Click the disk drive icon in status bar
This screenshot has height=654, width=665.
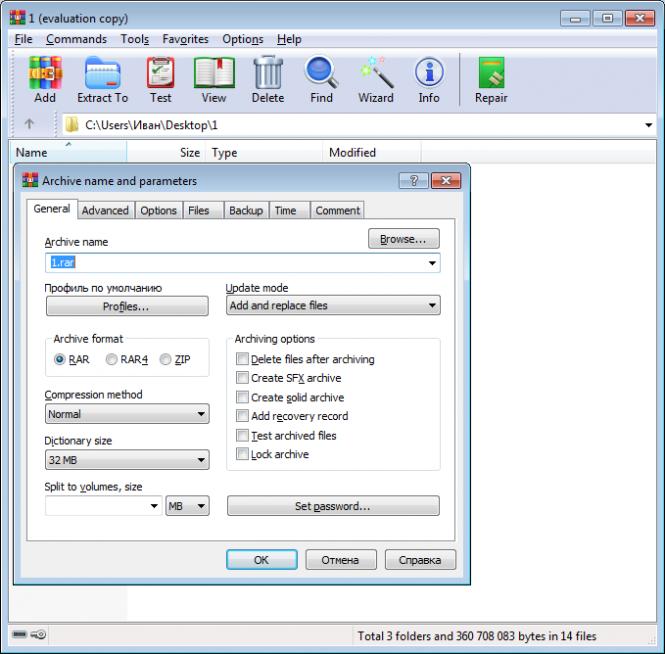20,634
